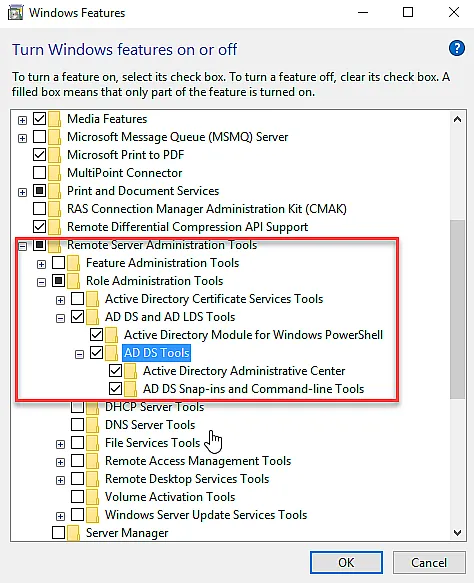474x583 pixels.
Task: Check the DNS Server Tools checkbox
Action: pos(77,424)
